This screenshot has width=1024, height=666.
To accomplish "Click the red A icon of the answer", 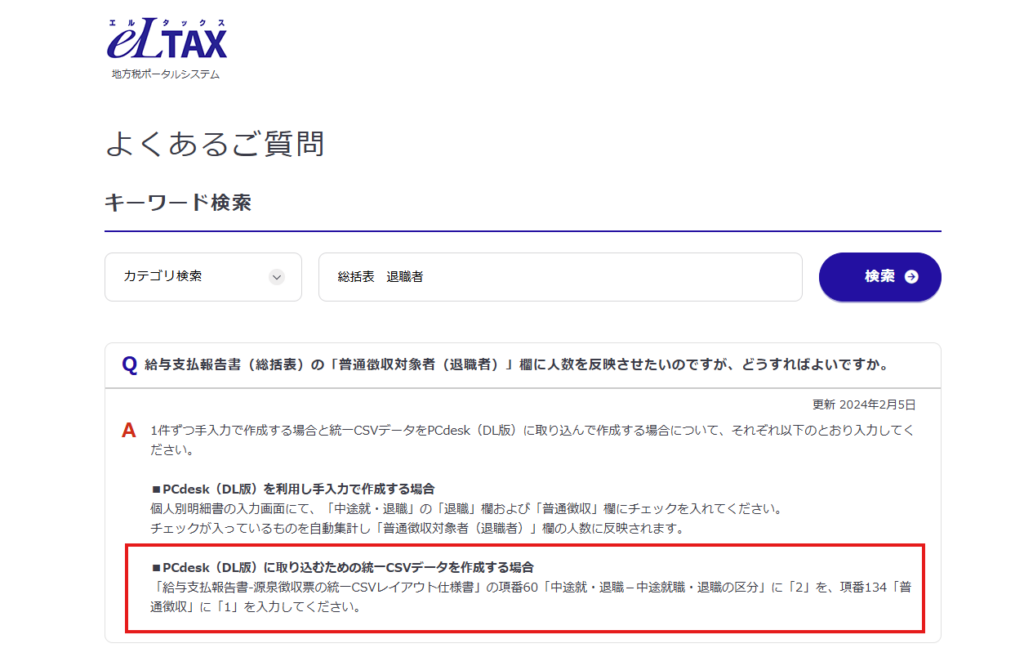I will point(128,431).
